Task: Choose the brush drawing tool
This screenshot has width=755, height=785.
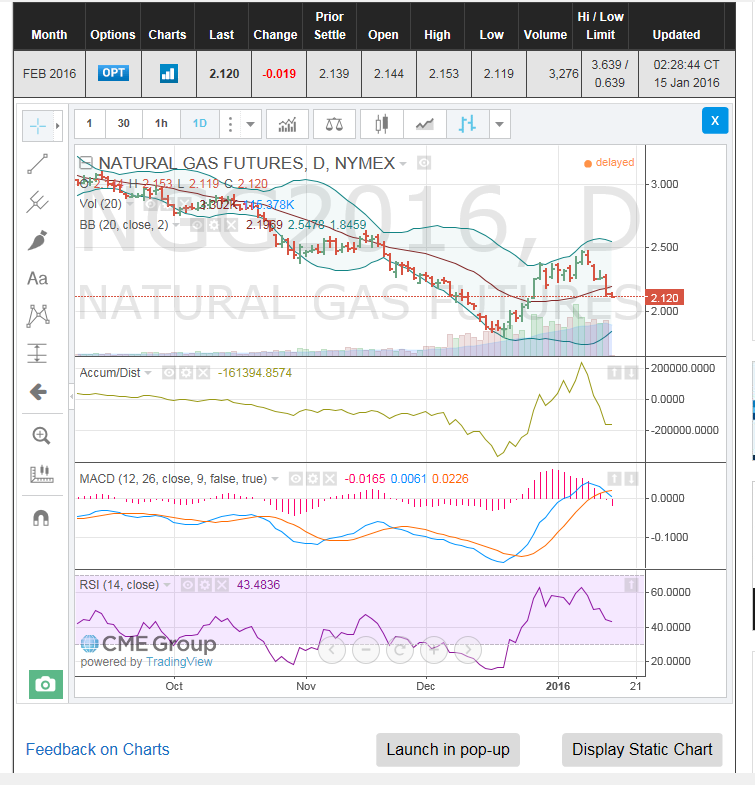Action: [38, 240]
